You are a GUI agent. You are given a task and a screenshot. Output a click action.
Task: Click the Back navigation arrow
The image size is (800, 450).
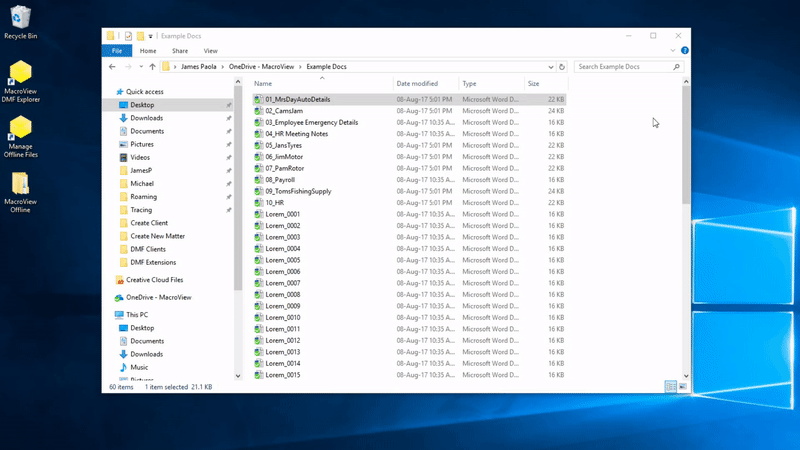pyautogui.click(x=112, y=67)
